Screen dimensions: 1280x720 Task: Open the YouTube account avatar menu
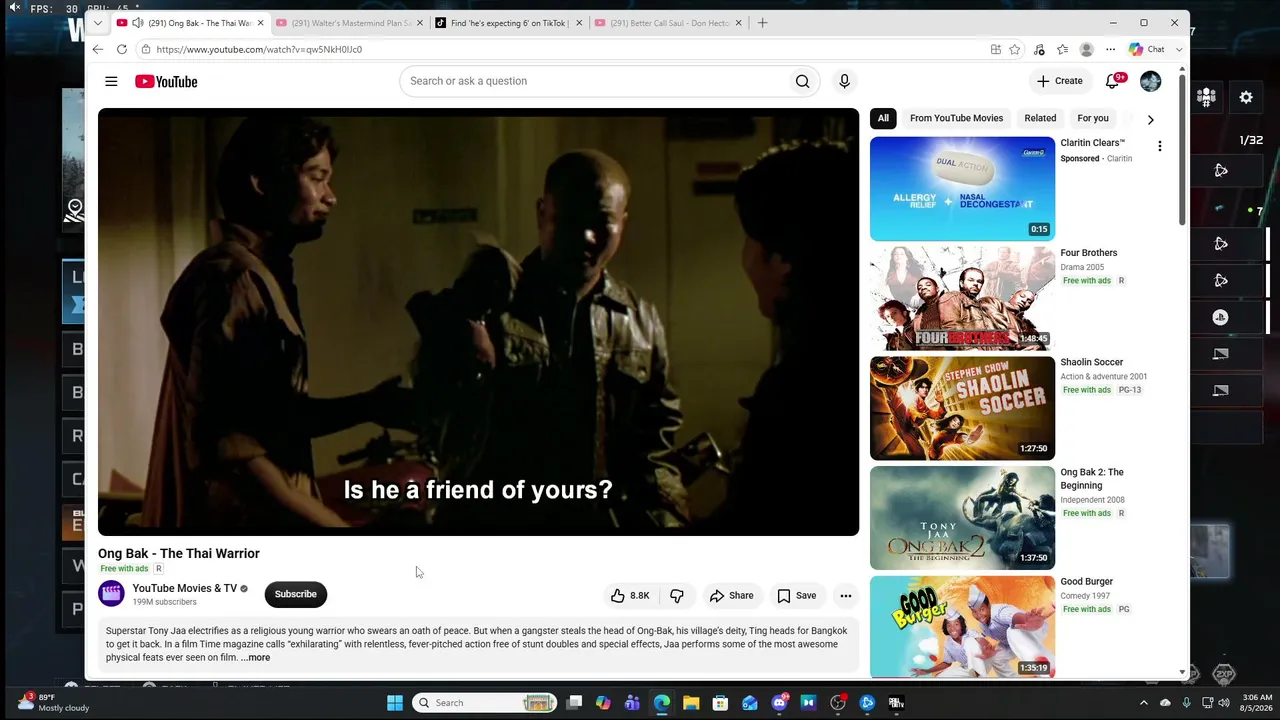point(1150,81)
